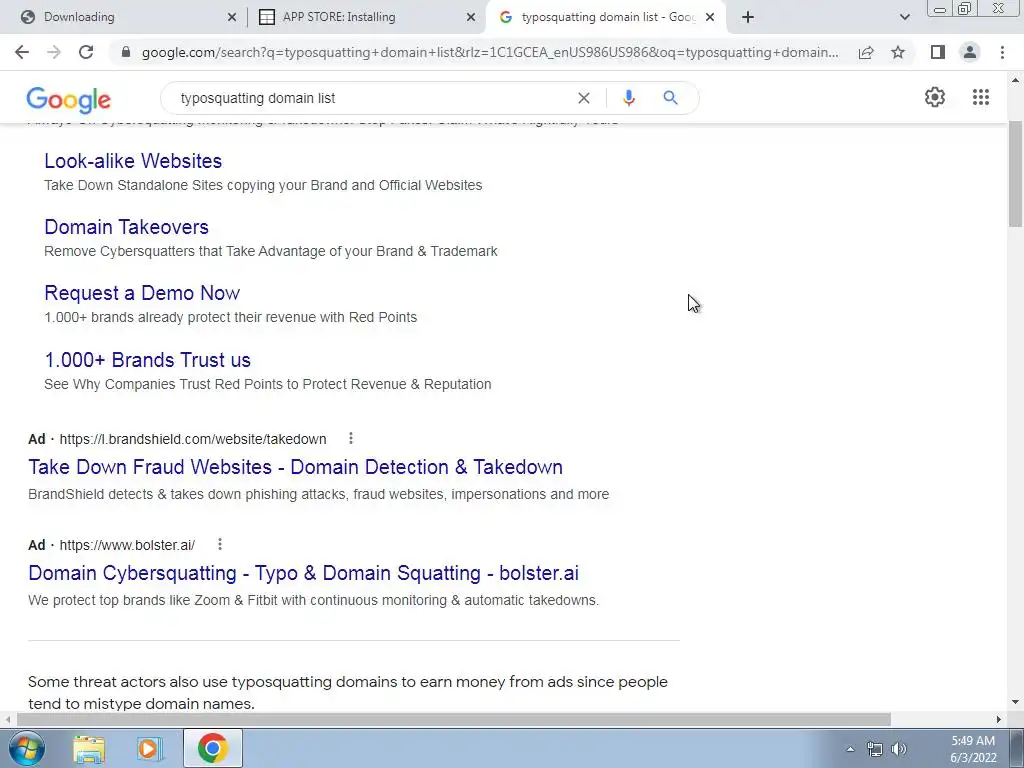Click the vertical scrollbar up arrow
This screenshot has width=1024, height=768.
[x=1016, y=80]
